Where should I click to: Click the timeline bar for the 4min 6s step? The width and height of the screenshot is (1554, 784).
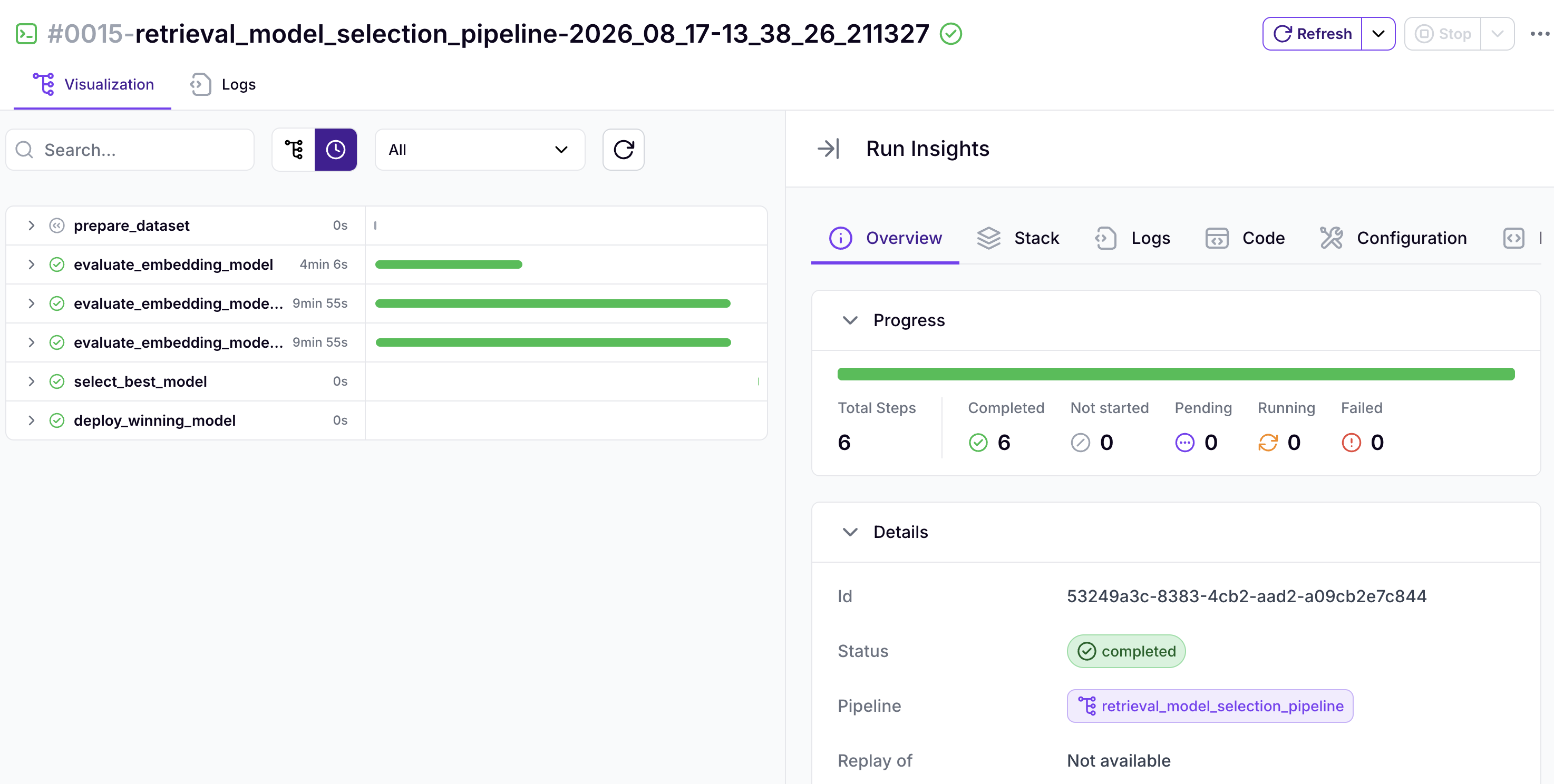(x=448, y=264)
